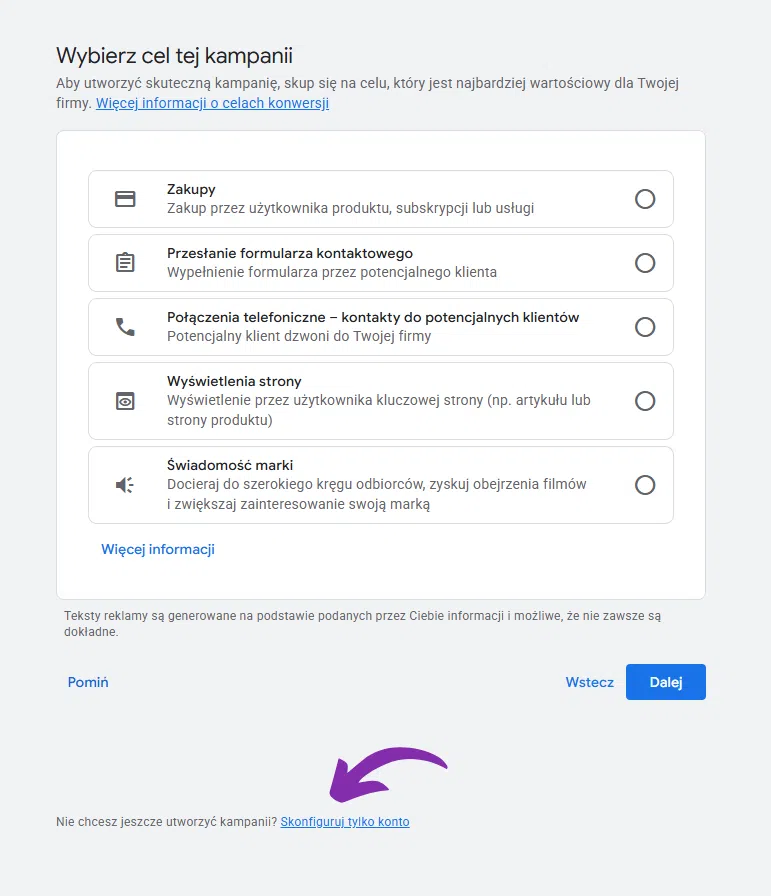This screenshot has height=896, width=771.
Task: Click the Skonfiguruj tylko konto link
Action: point(345,821)
